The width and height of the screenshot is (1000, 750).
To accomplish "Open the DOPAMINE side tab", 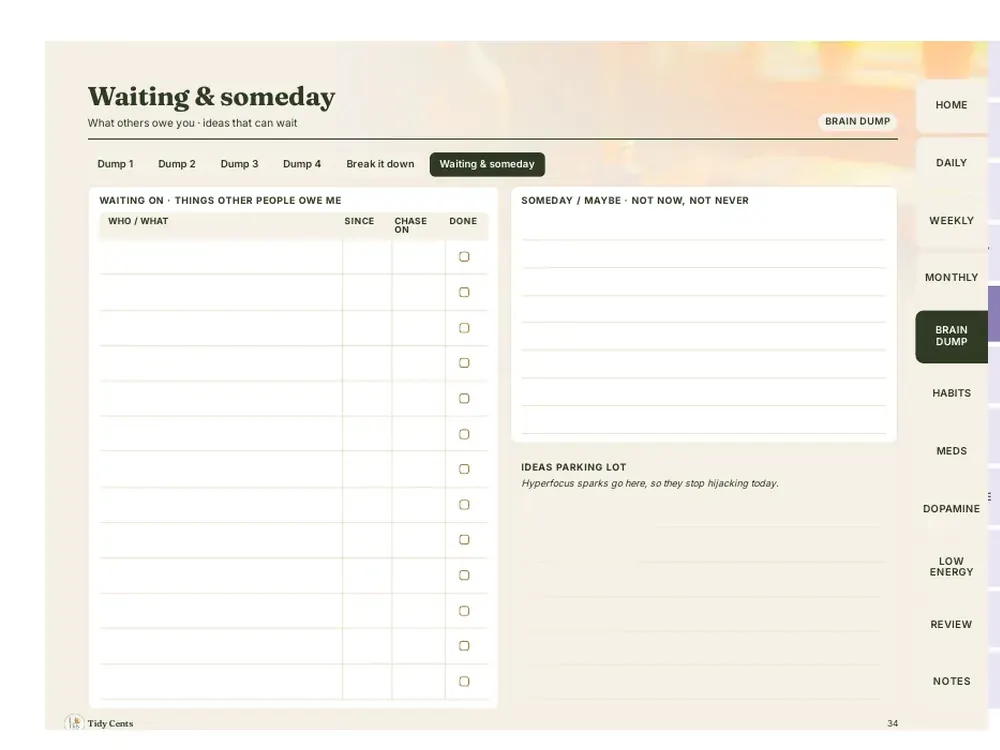I will (x=951, y=509).
